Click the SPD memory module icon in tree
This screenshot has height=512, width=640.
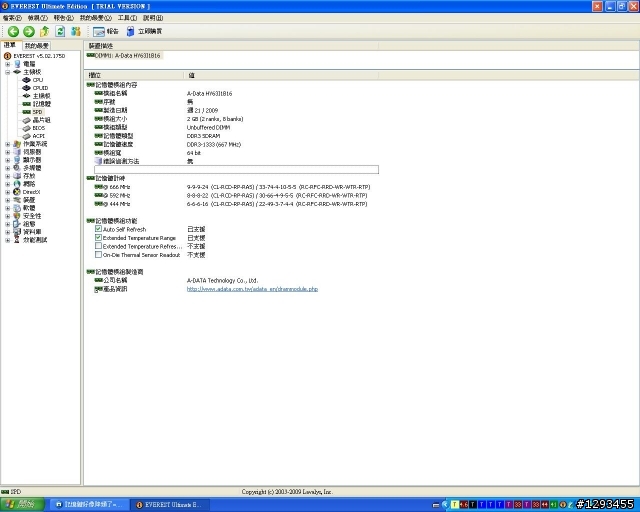point(27,112)
